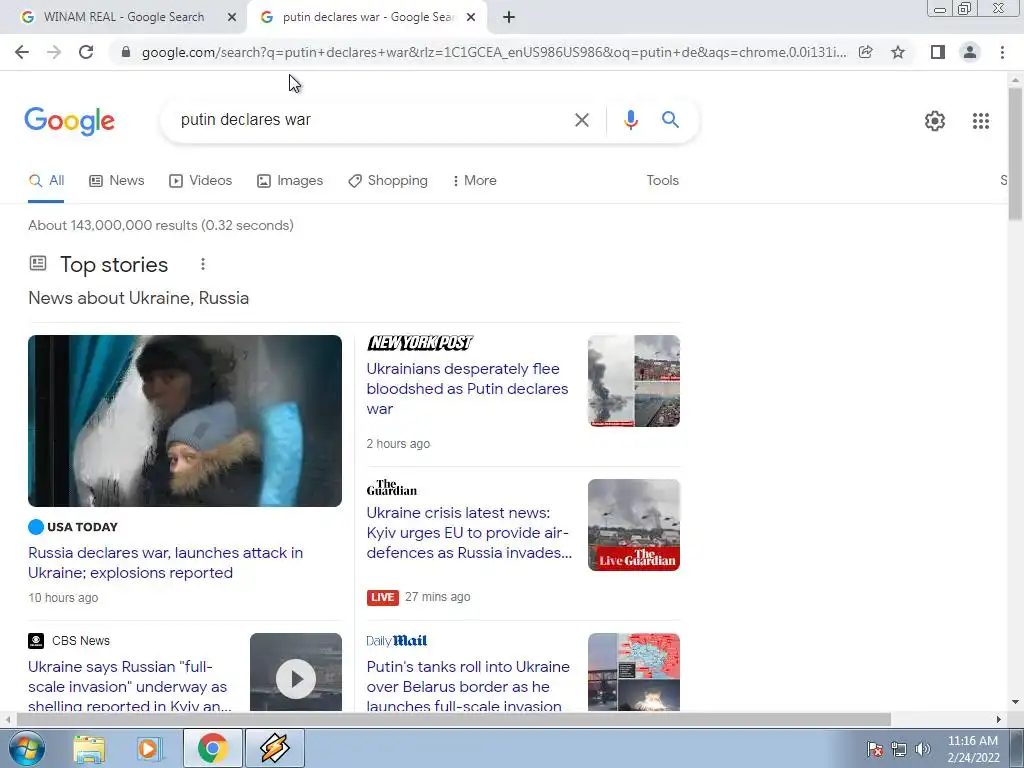Viewport: 1024px width, 768px height.
Task: Expand the More search categories
Action: pyautogui.click(x=475, y=181)
